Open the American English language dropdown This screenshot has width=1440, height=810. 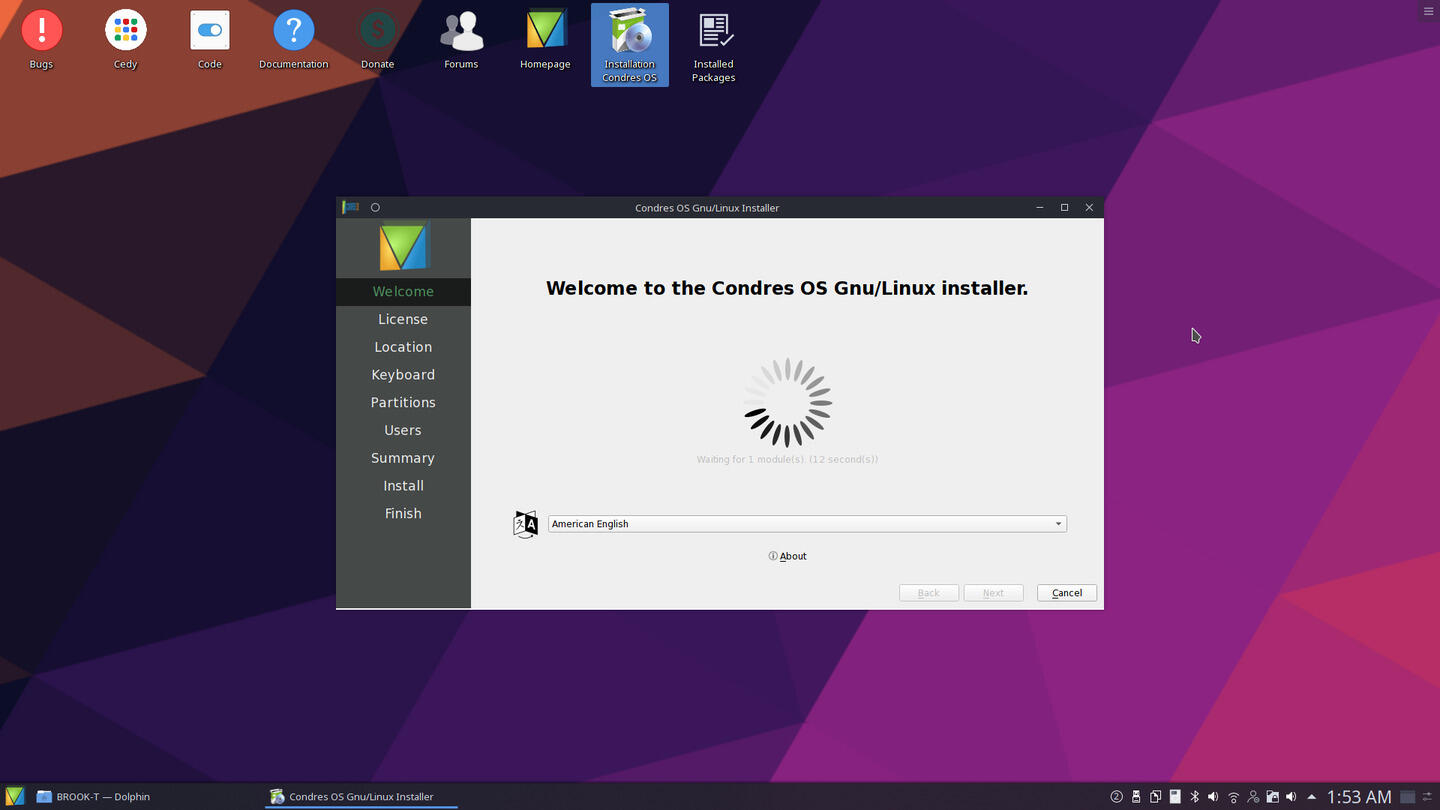807,524
